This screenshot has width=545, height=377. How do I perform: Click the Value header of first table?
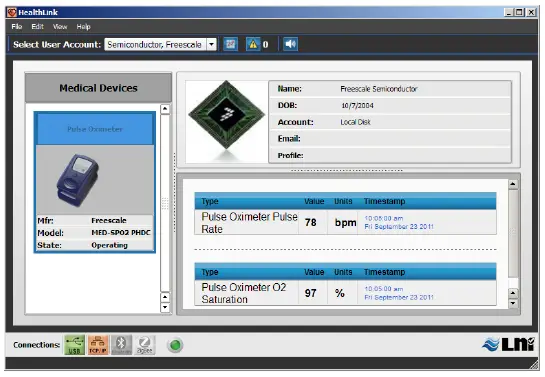(314, 202)
